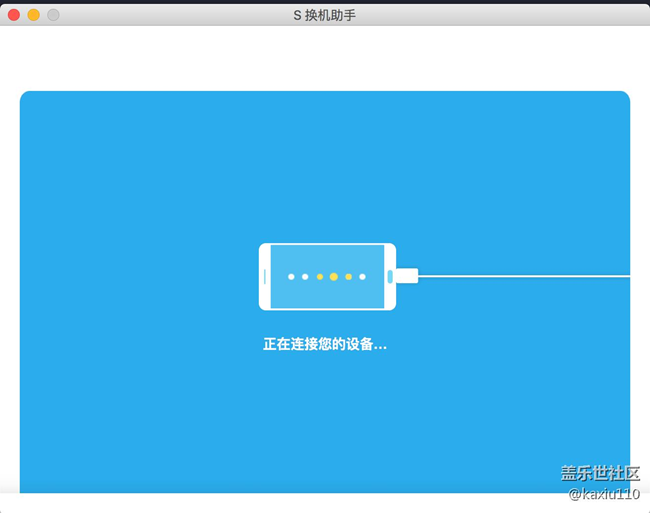
Task: Click the small yellow dot left of center
Action: coord(320,276)
